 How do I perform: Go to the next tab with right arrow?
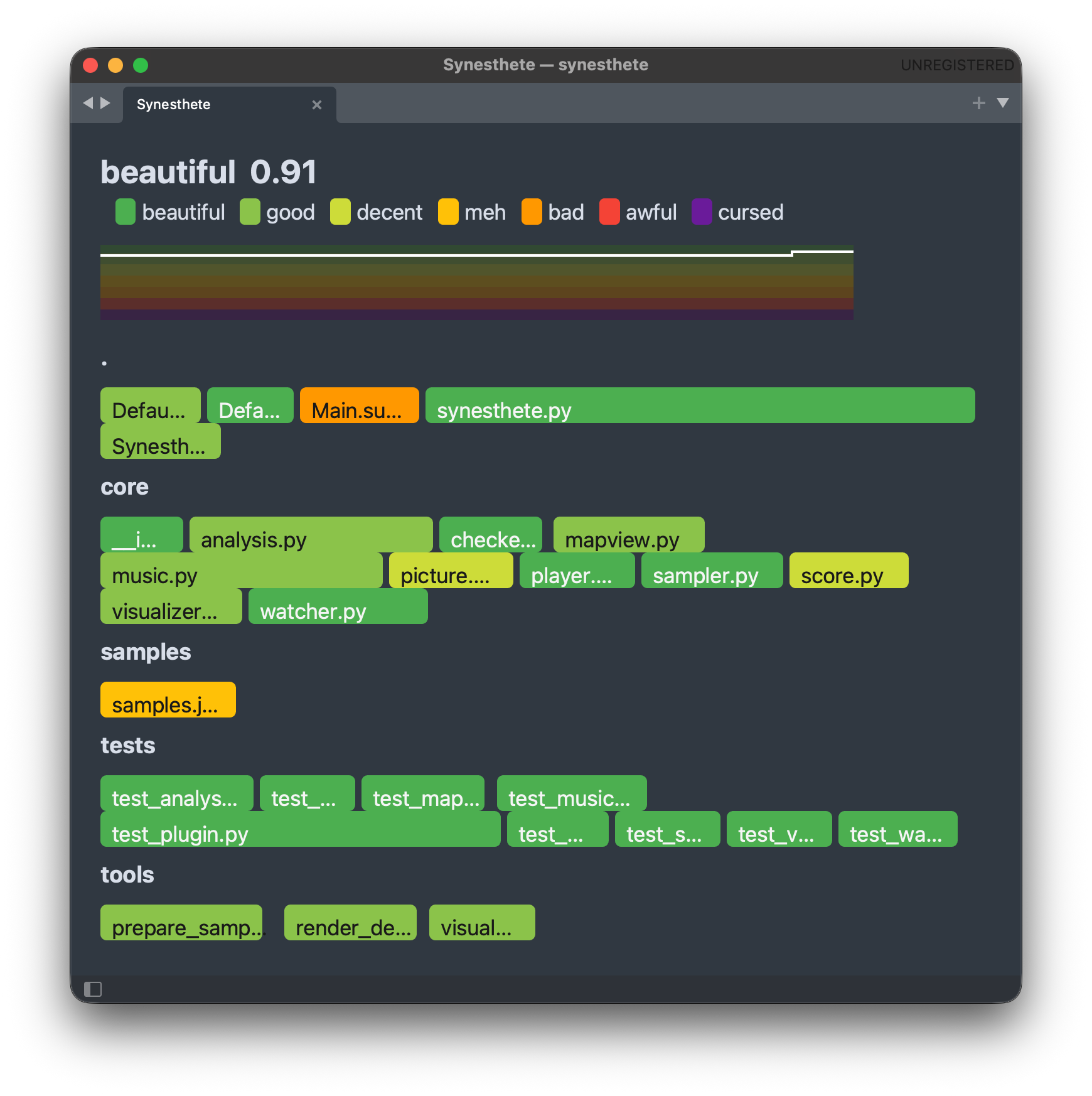(x=105, y=103)
